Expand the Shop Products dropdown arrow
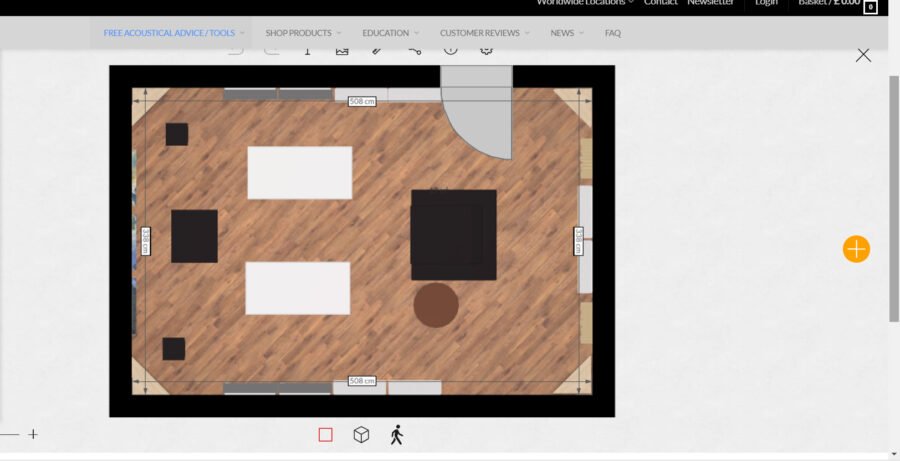Image resolution: width=900 pixels, height=461 pixels. tap(339, 33)
